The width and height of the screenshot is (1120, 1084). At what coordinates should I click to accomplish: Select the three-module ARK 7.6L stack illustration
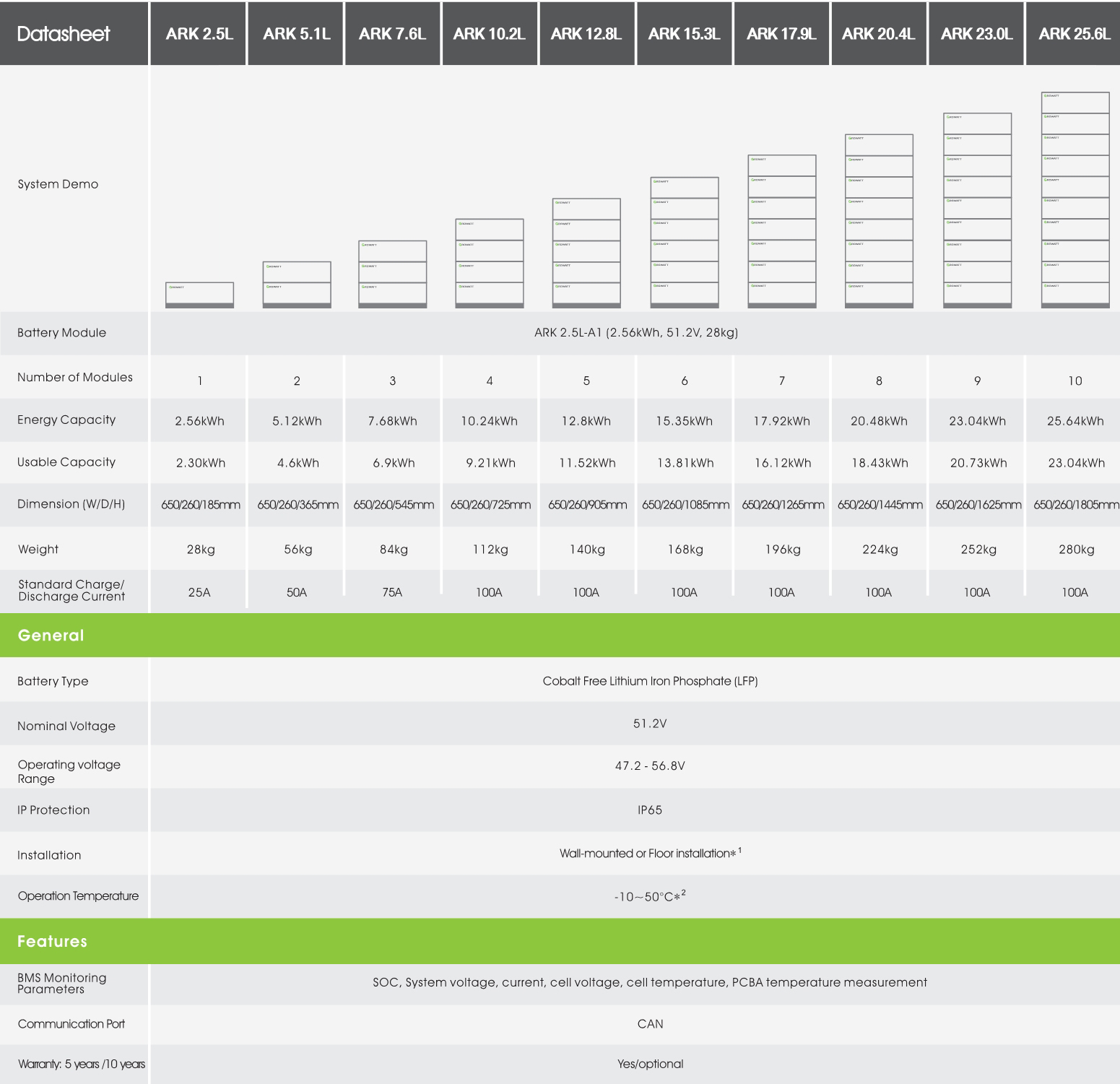click(x=393, y=274)
